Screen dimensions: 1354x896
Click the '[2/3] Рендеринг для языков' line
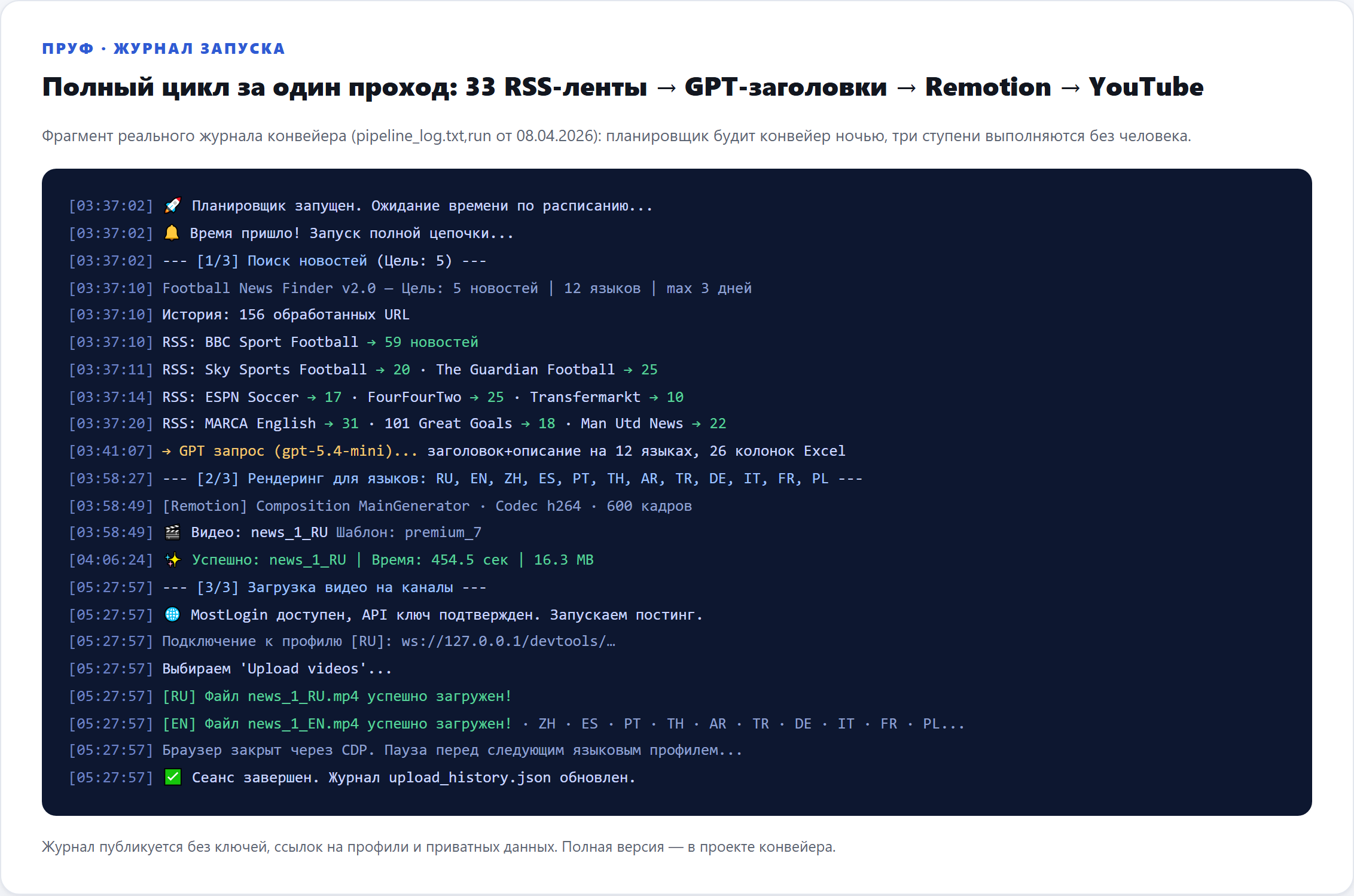513,479
